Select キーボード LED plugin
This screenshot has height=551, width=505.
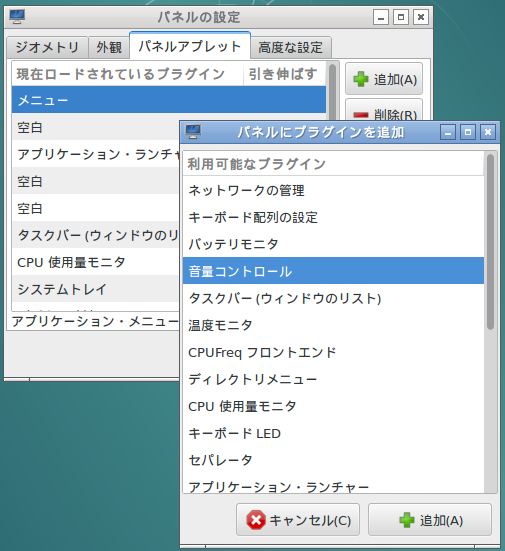[x=333, y=433]
